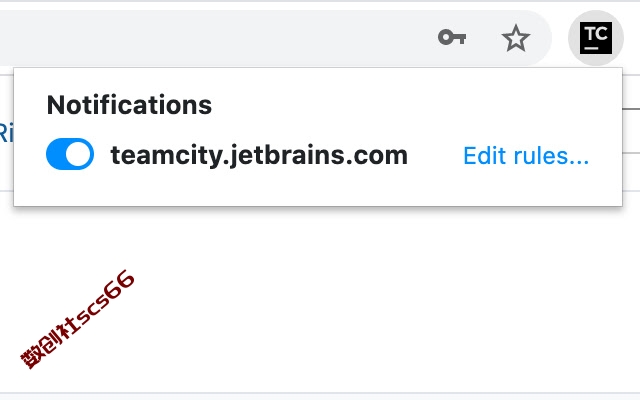Click the Notifications heading
640x400 pixels.
tap(129, 105)
